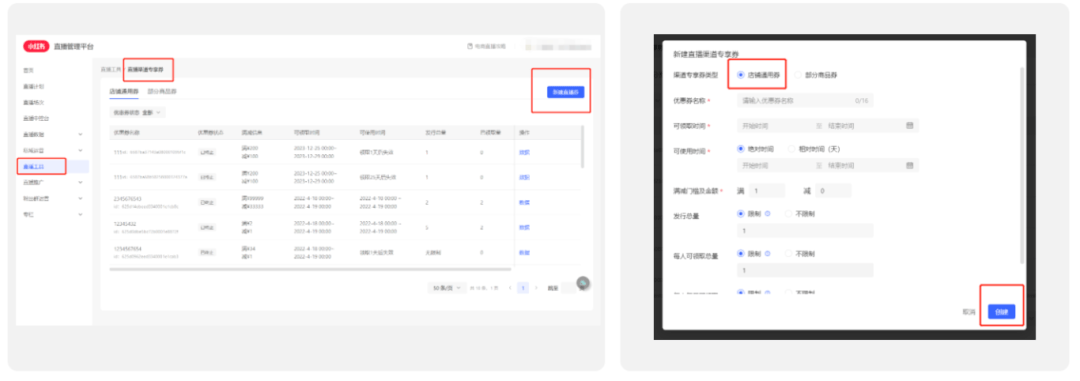Click the 每人可领取总量 quantity input
Image resolution: width=1080 pixels, height=381 pixels.
[805, 270]
